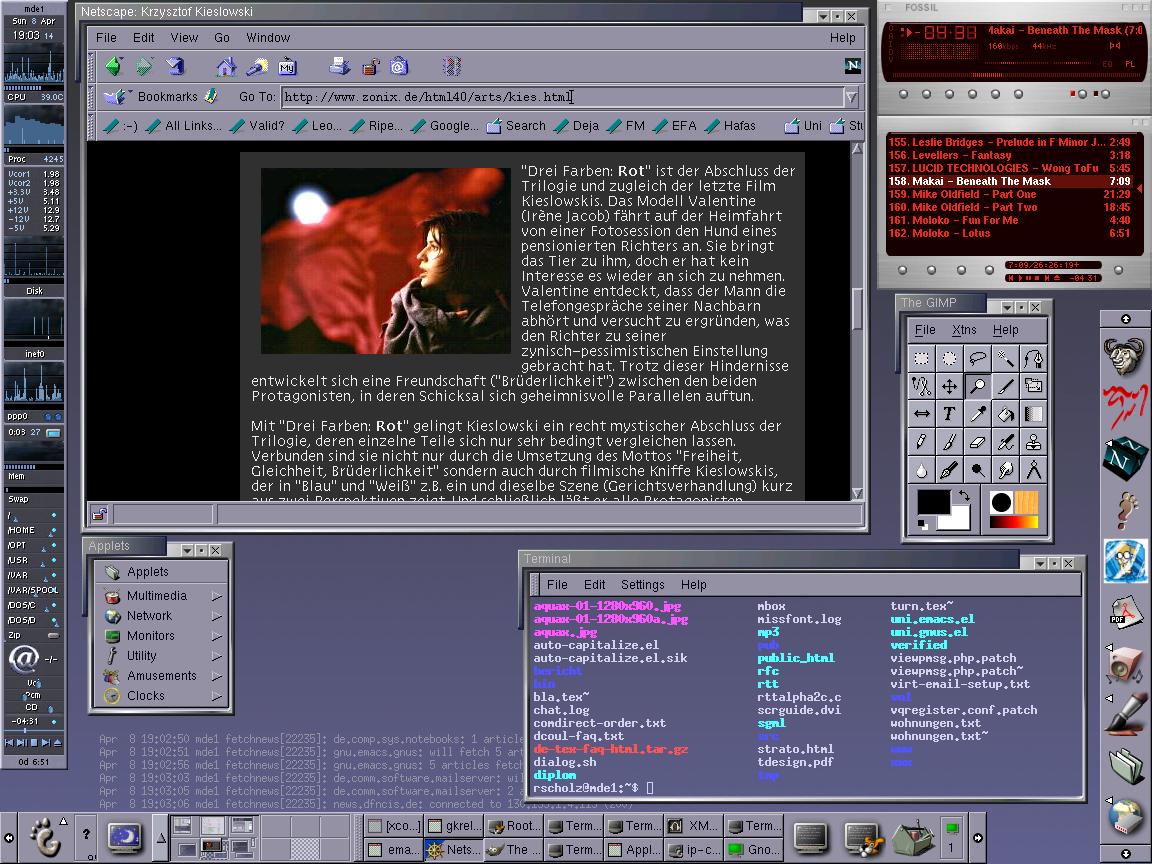Choose the Text tool in GIMP toolbox
Viewport: 1152px width, 864px height.
[949, 414]
